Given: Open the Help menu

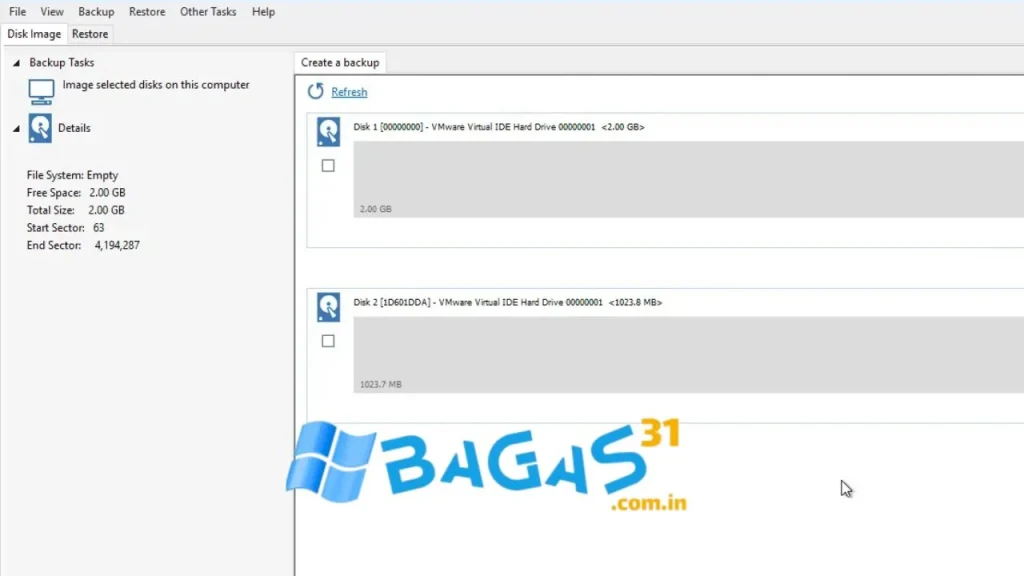Looking at the screenshot, I should (263, 12).
